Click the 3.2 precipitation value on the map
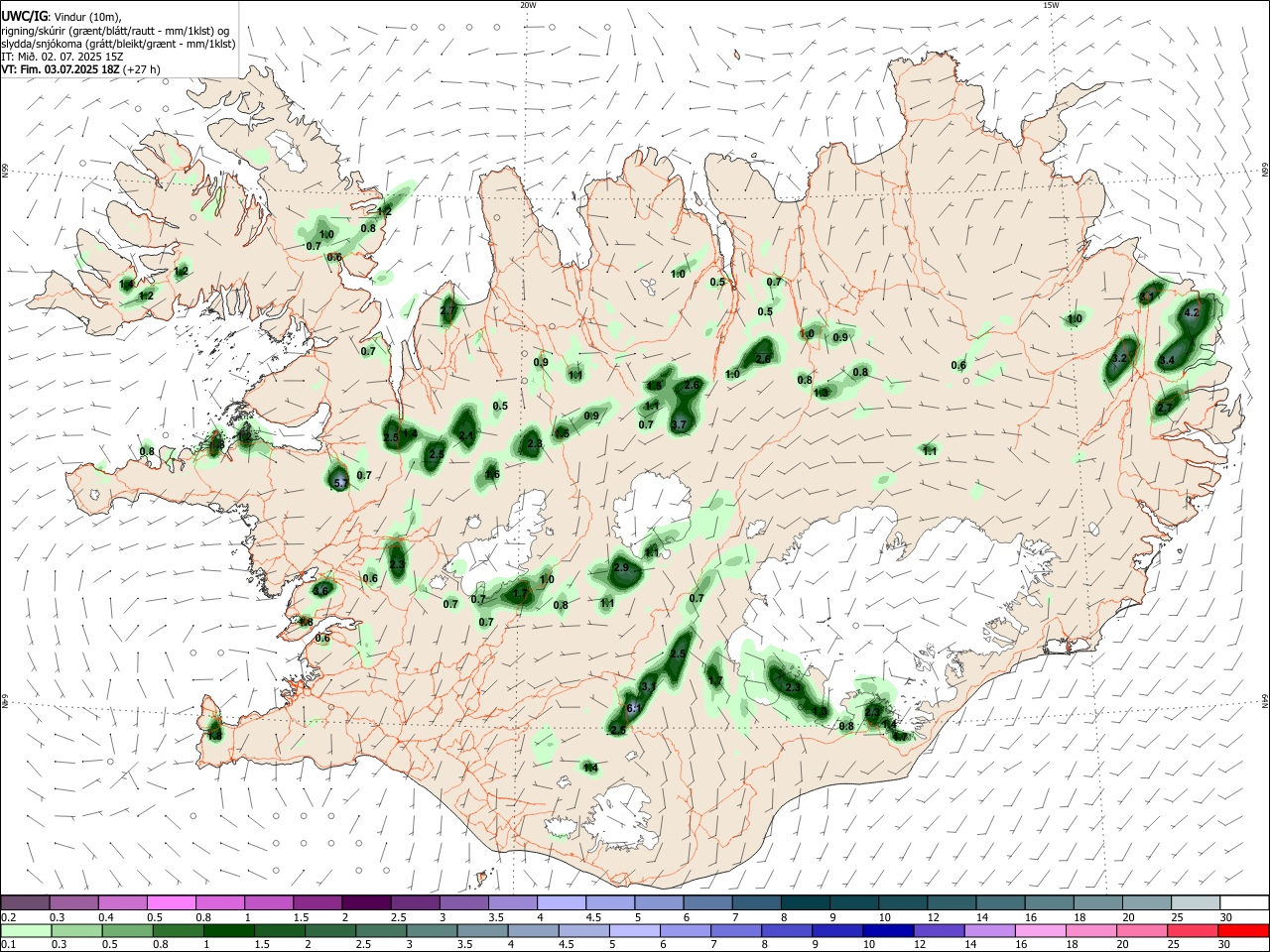1270x952 pixels. (x=1120, y=358)
